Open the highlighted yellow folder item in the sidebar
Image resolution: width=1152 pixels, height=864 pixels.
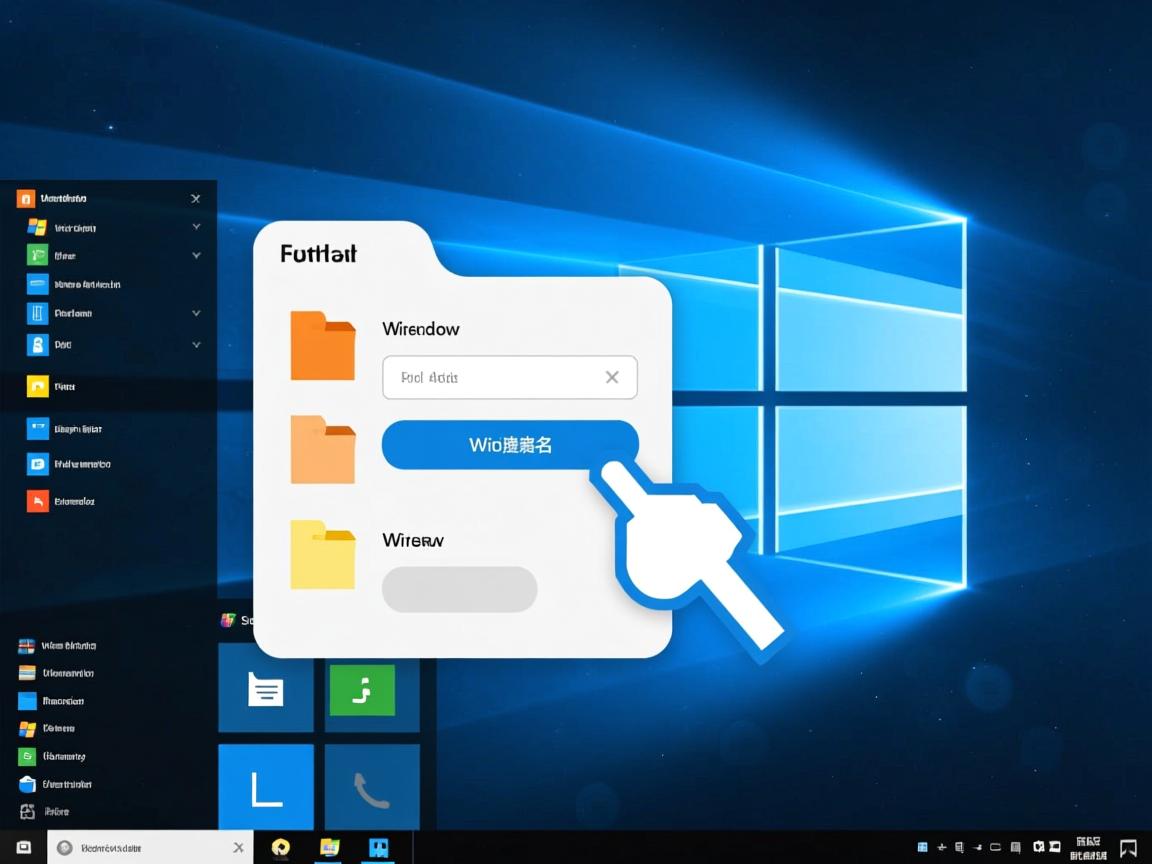40,386
